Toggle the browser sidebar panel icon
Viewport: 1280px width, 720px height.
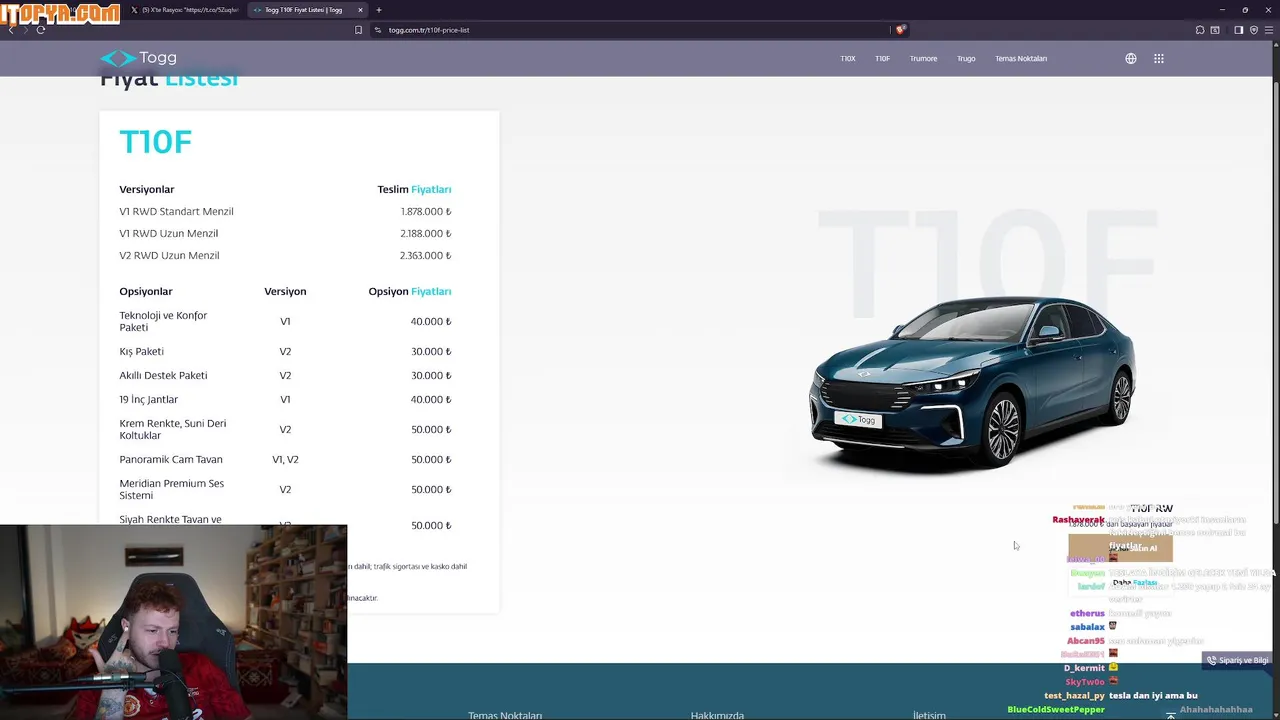[1238, 30]
